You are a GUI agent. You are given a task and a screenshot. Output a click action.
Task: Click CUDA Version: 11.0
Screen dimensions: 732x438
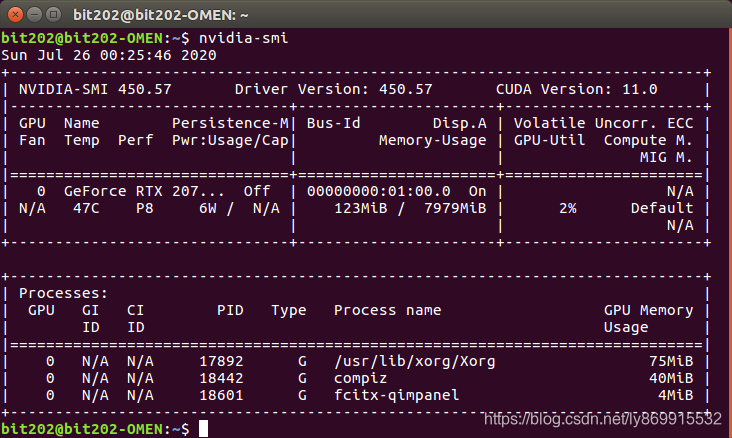coord(577,89)
